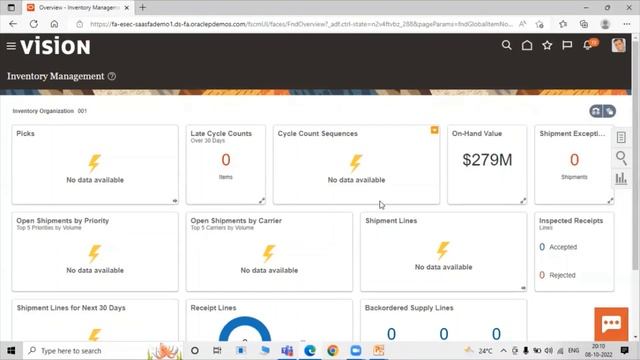
Task: Open the orange chat assistant button
Action: [x=611, y=324]
